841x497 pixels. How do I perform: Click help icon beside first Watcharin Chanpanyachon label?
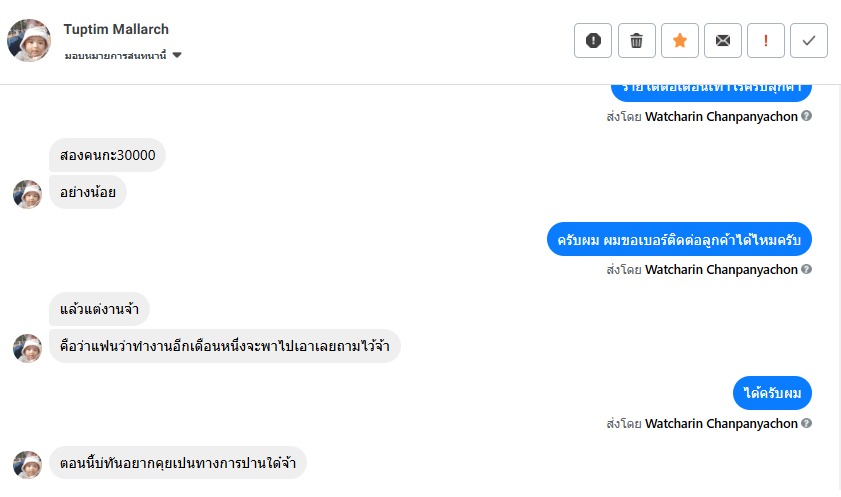[x=807, y=116]
